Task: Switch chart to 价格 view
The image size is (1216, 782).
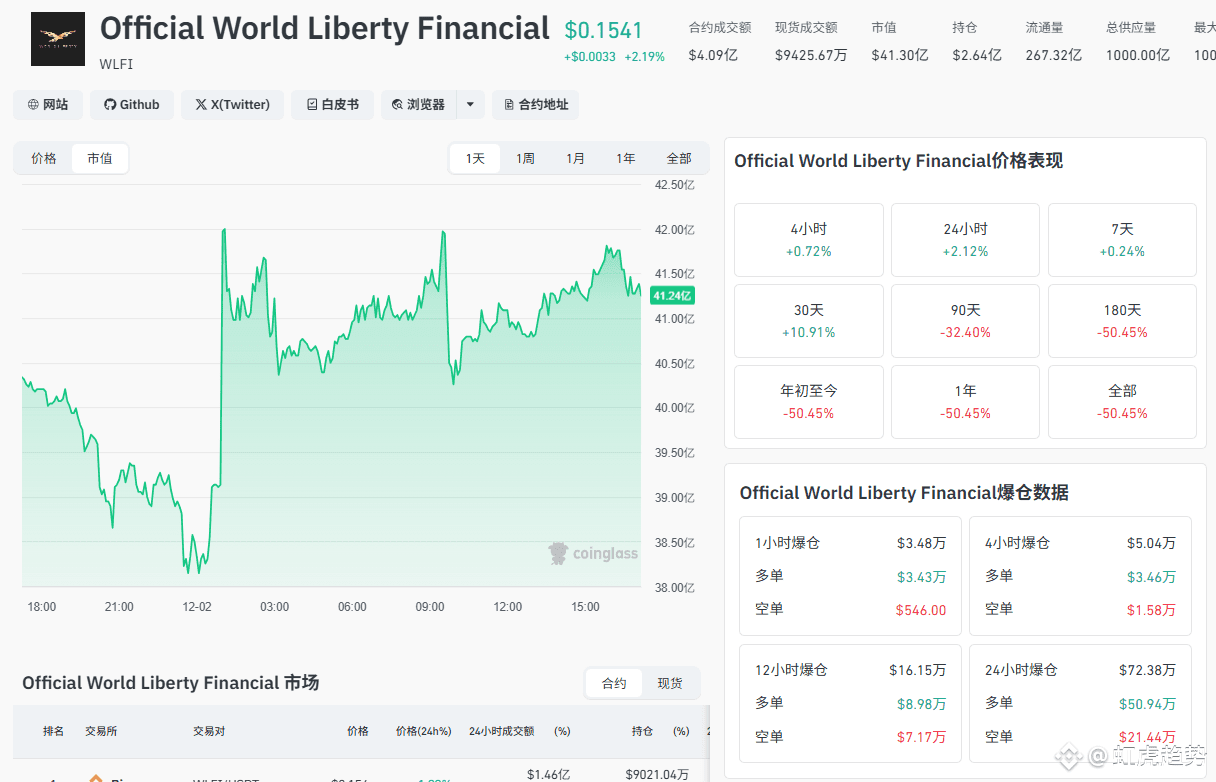Action: [x=44, y=159]
